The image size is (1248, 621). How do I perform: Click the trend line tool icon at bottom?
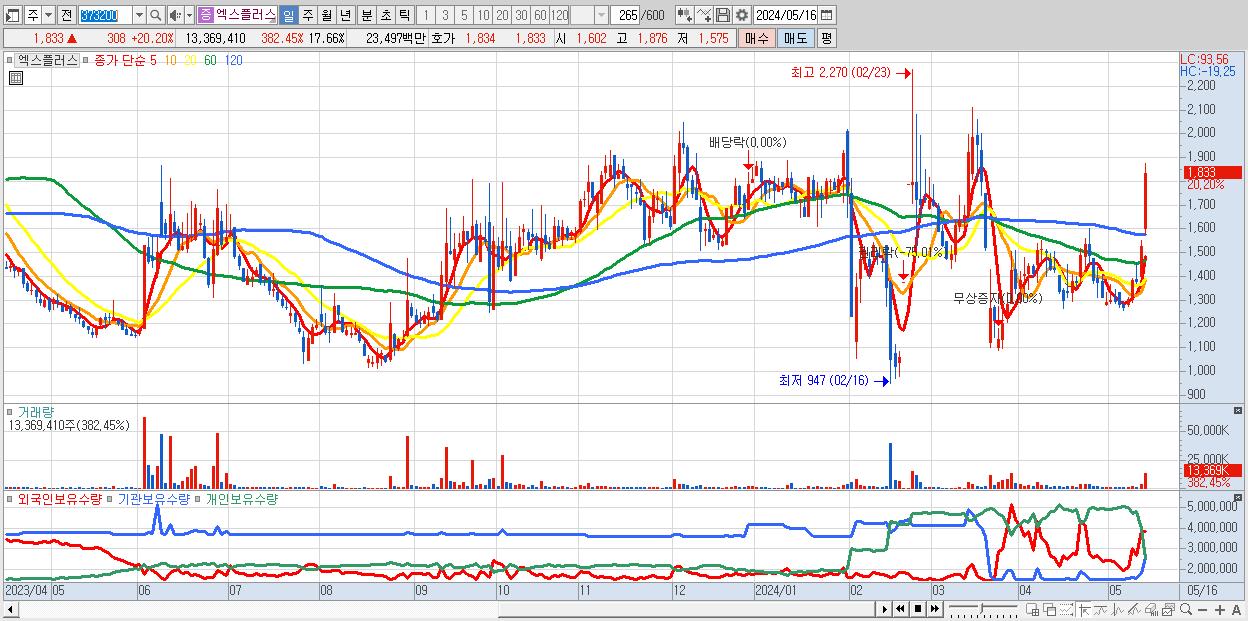coord(1101,610)
